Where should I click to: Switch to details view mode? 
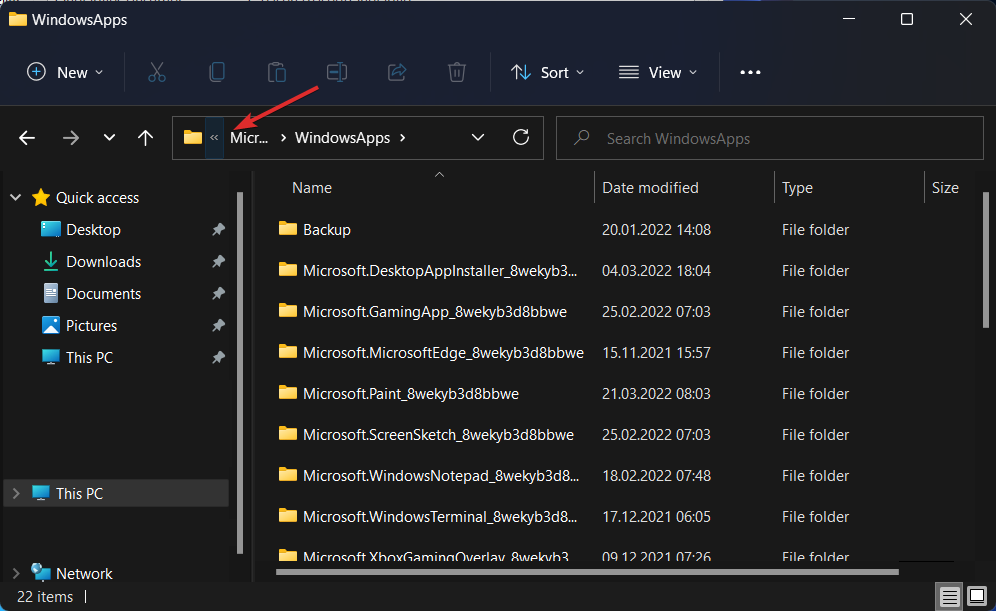click(948, 596)
